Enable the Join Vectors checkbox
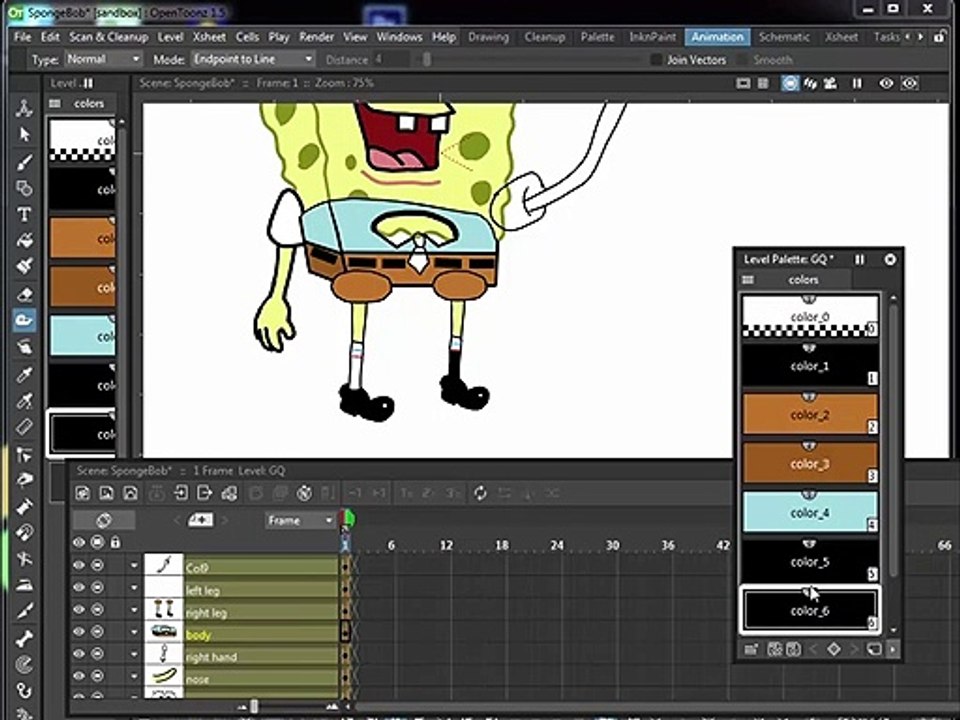960x720 pixels. coord(656,59)
